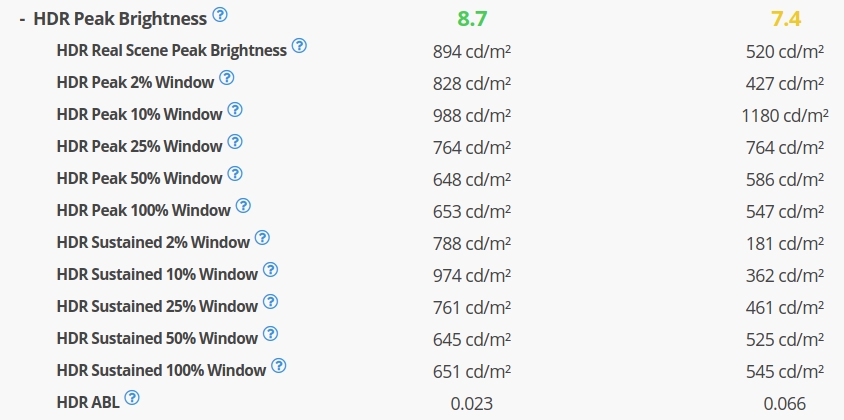Click question mark beside HDR Peak 25% Window
The image size is (844, 420).
(235, 143)
